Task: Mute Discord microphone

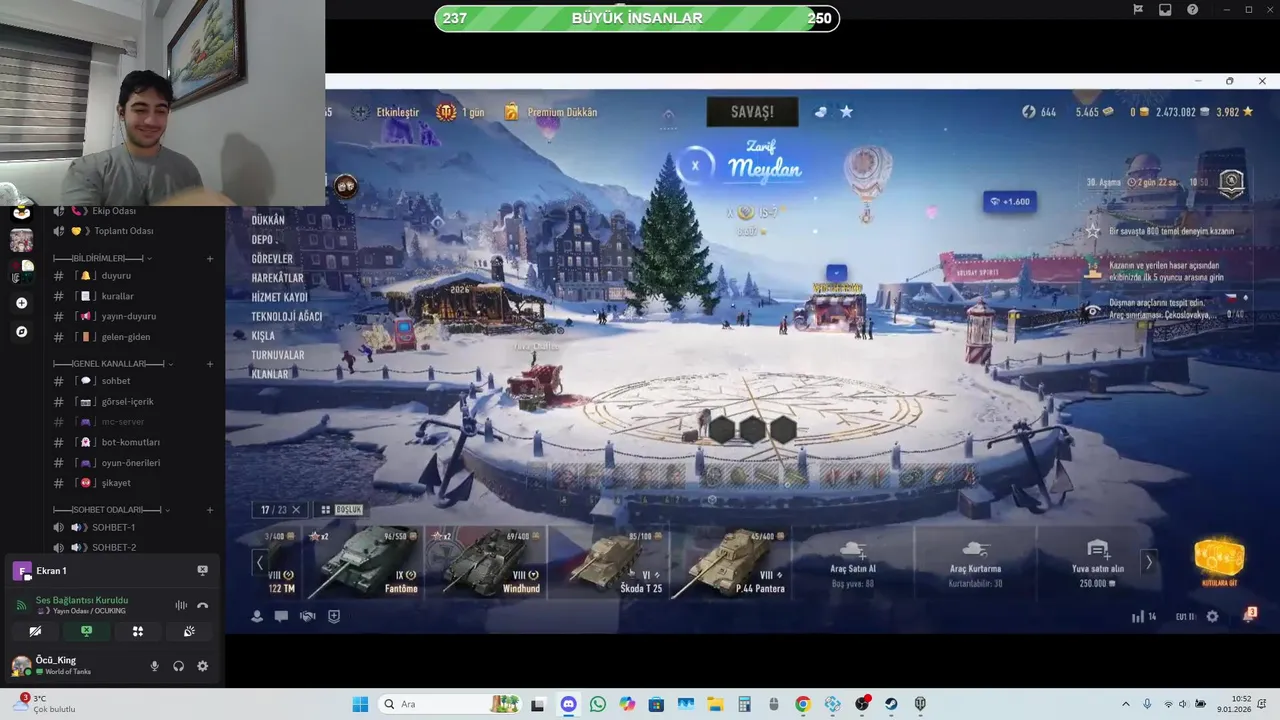Action: 154,666
